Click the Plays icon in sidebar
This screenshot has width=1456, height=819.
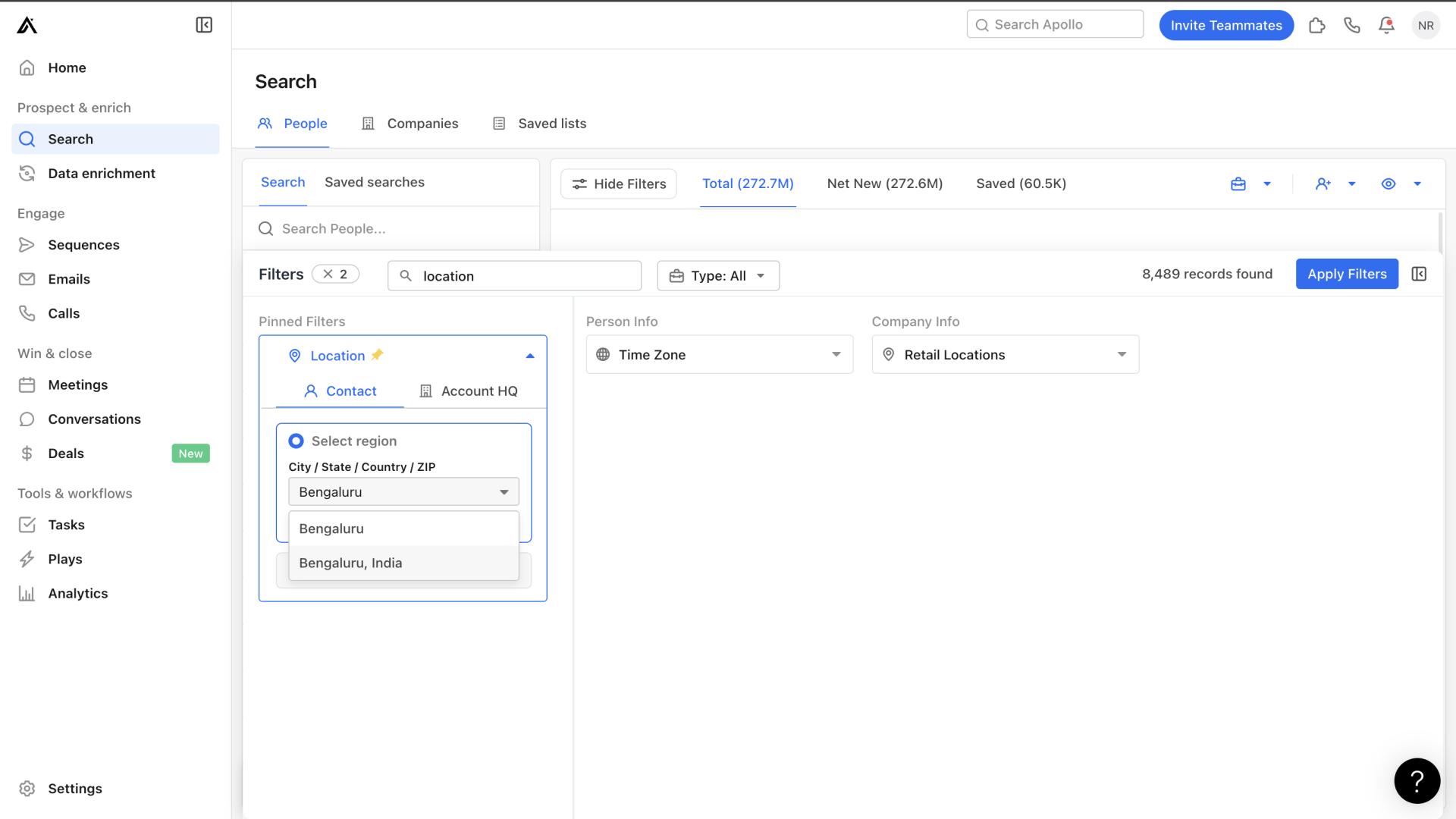[x=26, y=559]
